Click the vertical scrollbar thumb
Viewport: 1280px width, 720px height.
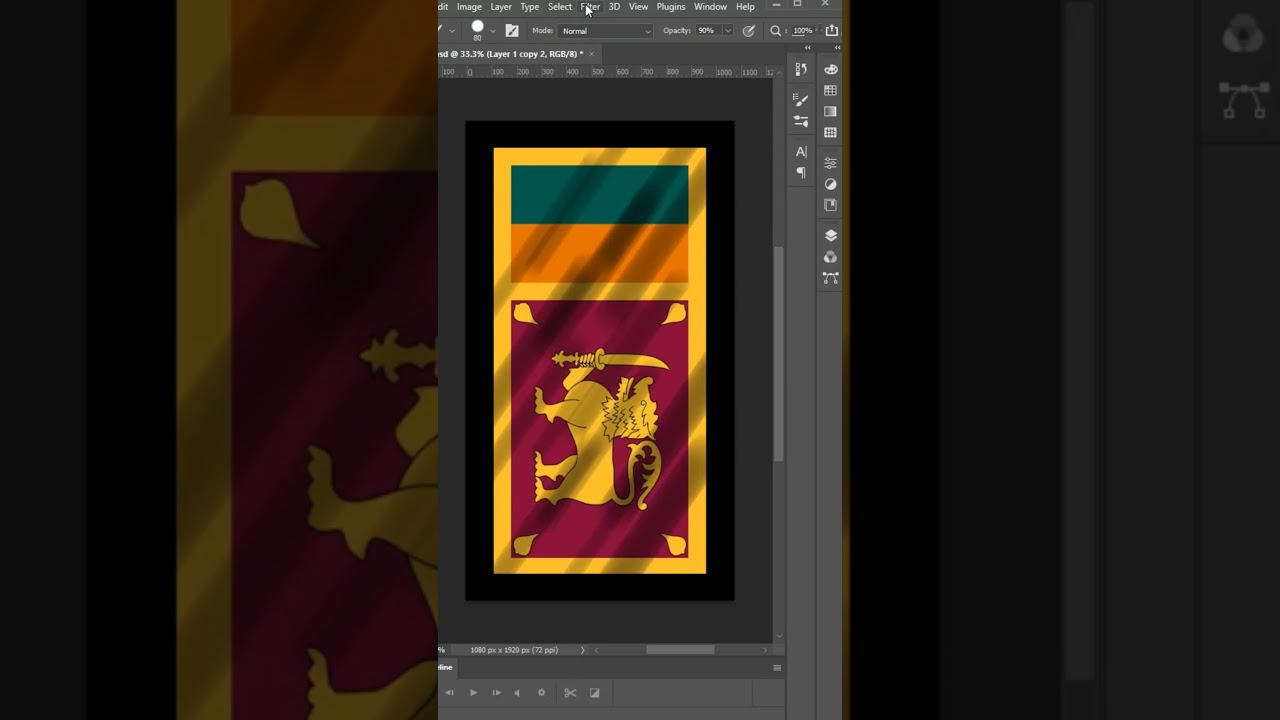click(x=779, y=353)
